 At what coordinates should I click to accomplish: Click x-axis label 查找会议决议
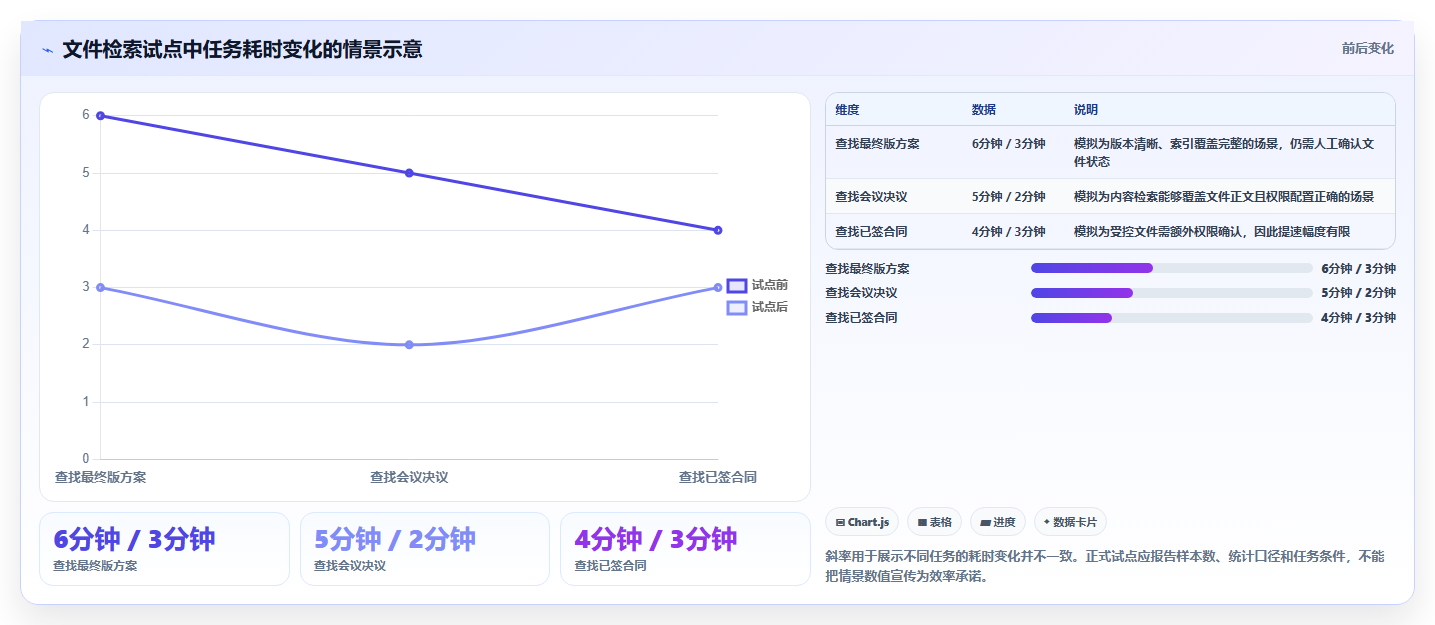(x=409, y=477)
